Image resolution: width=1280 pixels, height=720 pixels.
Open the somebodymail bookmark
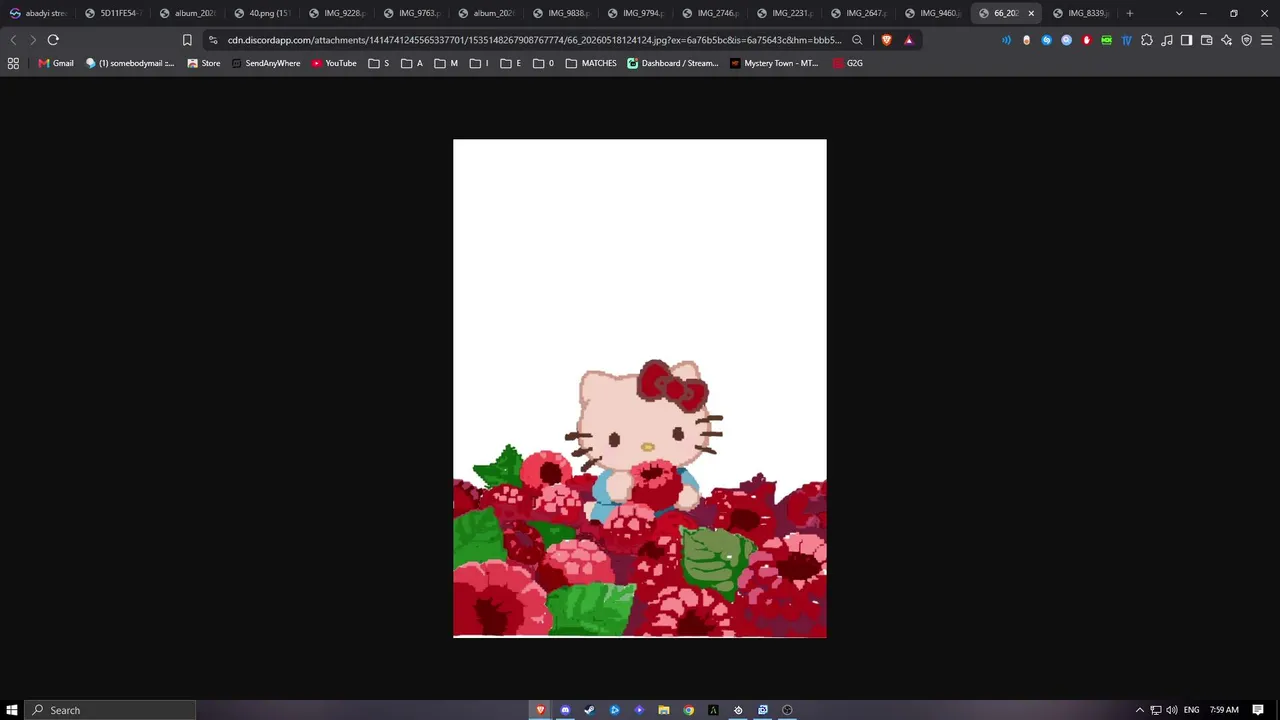point(130,63)
